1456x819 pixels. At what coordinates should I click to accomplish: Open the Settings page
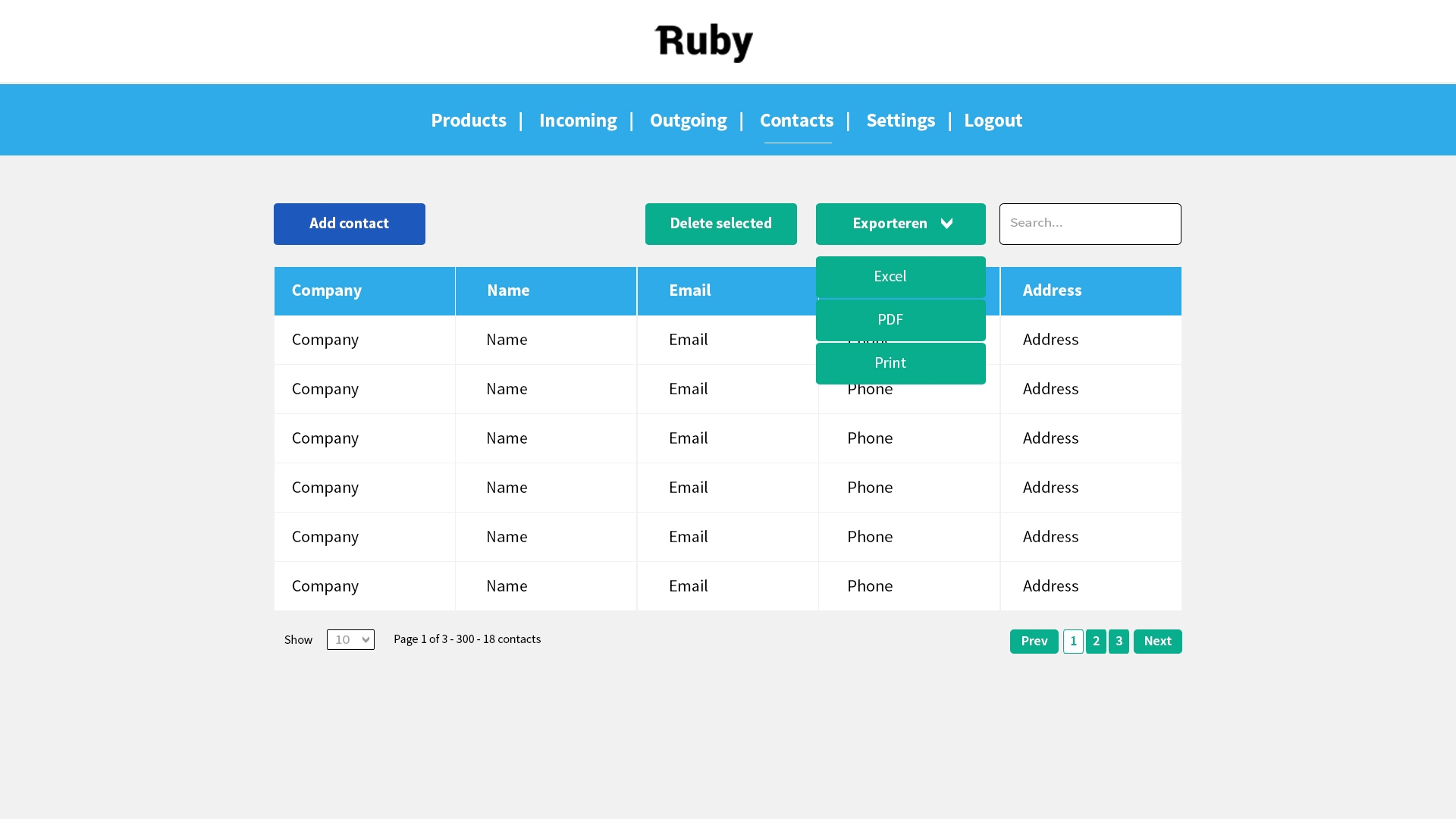[900, 121]
